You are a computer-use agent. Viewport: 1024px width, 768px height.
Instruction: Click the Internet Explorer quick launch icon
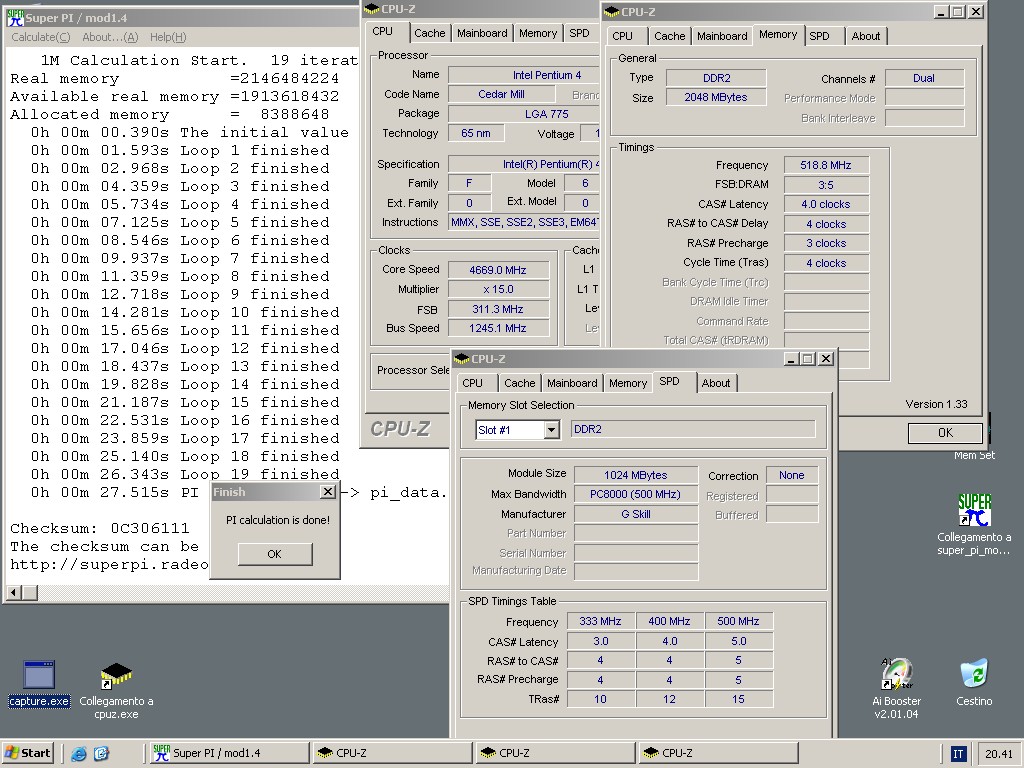(x=78, y=754)
